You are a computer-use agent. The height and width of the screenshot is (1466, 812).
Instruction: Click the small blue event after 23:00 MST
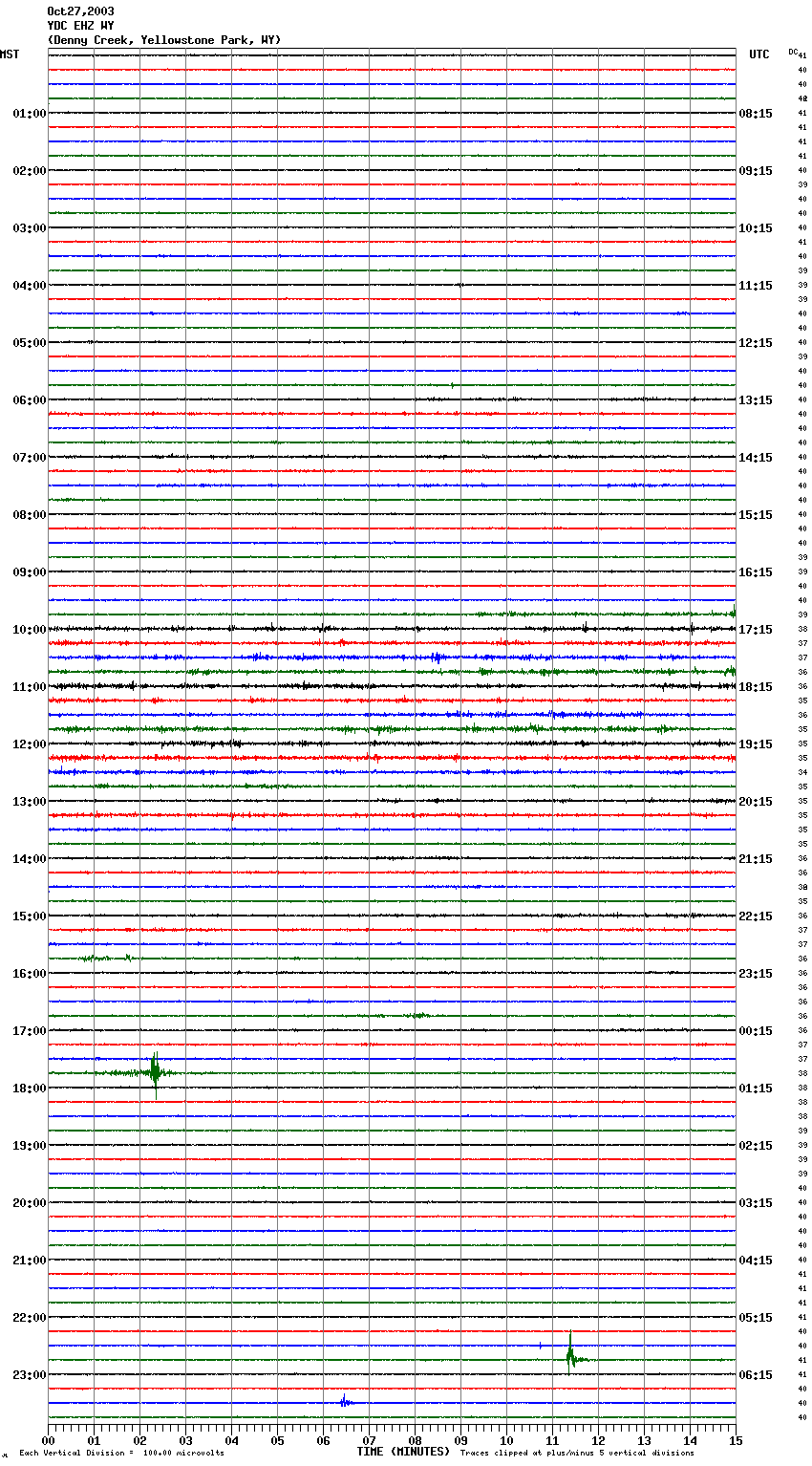click(345, 1402)
